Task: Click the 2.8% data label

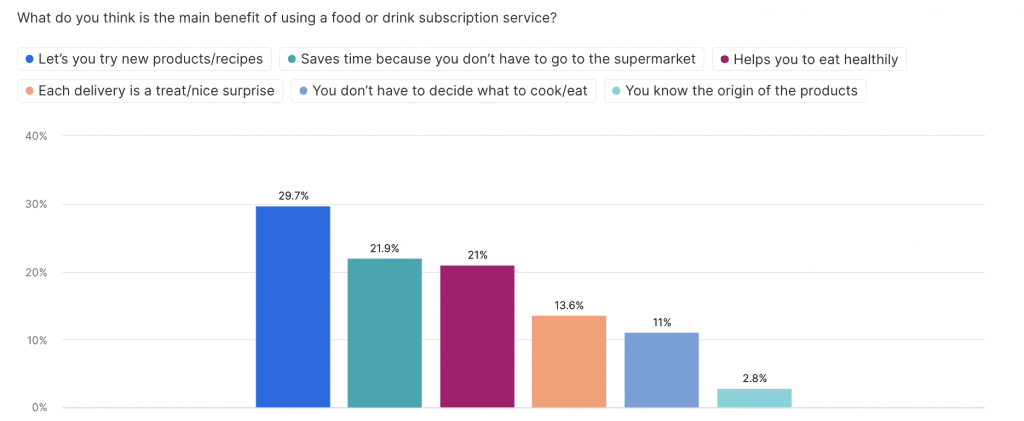Action: [754, 379]
